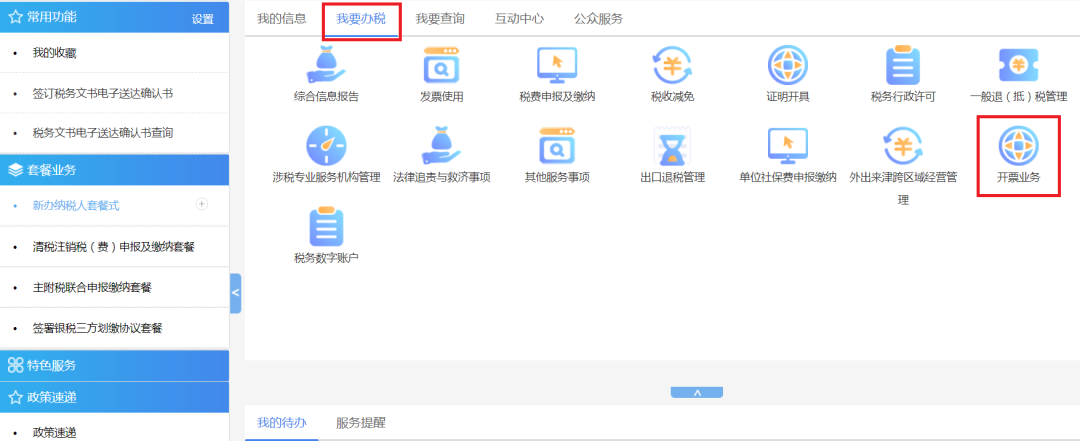Viewport: 1080px width, 441px height.
Task: Open the 税务行政许可 icon
Action: [903, 66]
